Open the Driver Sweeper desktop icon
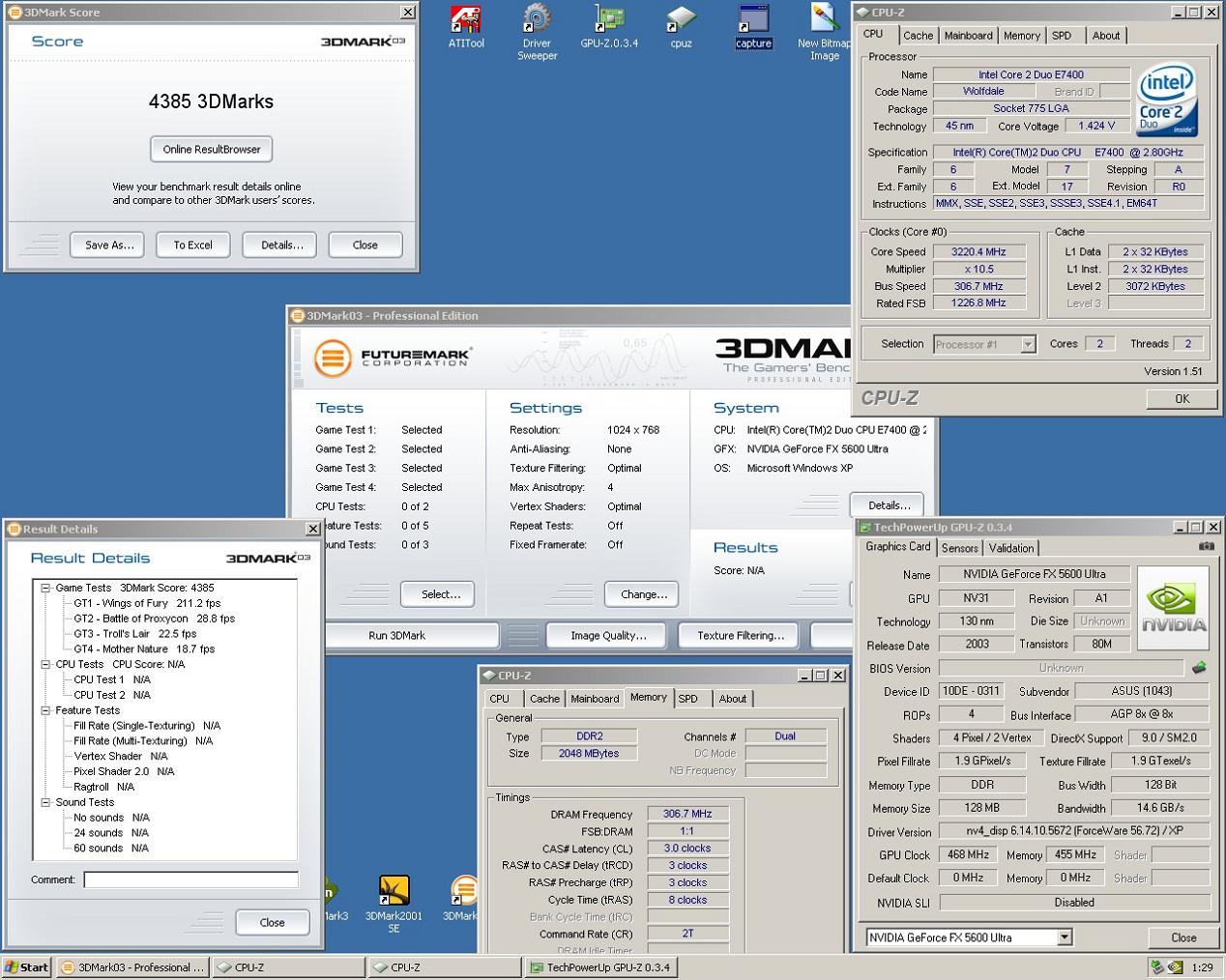Viewport: 1226px width, 980px height. [537, 32]
